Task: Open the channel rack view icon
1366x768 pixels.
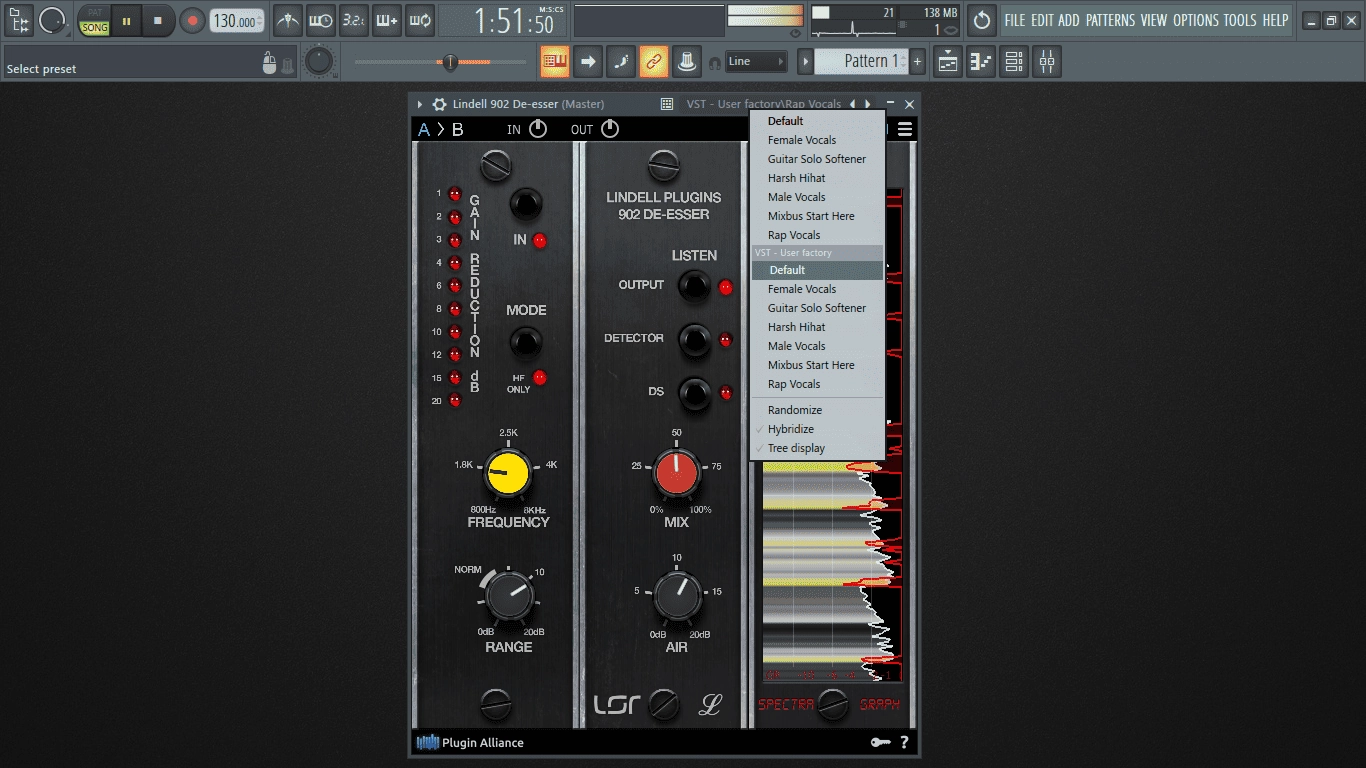Action: tap(1014, 62)
